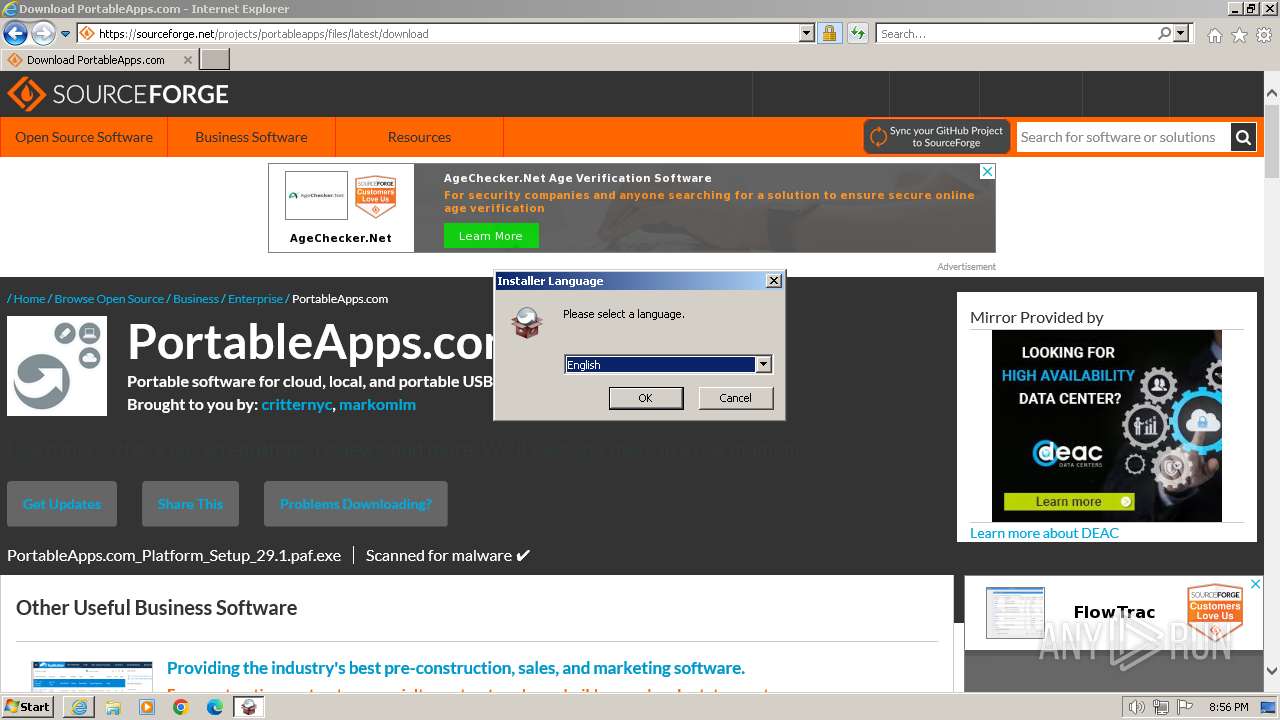Click the volume speaker tray icon
Viewport: 1280px width, 720px height.
[1137, 707]
